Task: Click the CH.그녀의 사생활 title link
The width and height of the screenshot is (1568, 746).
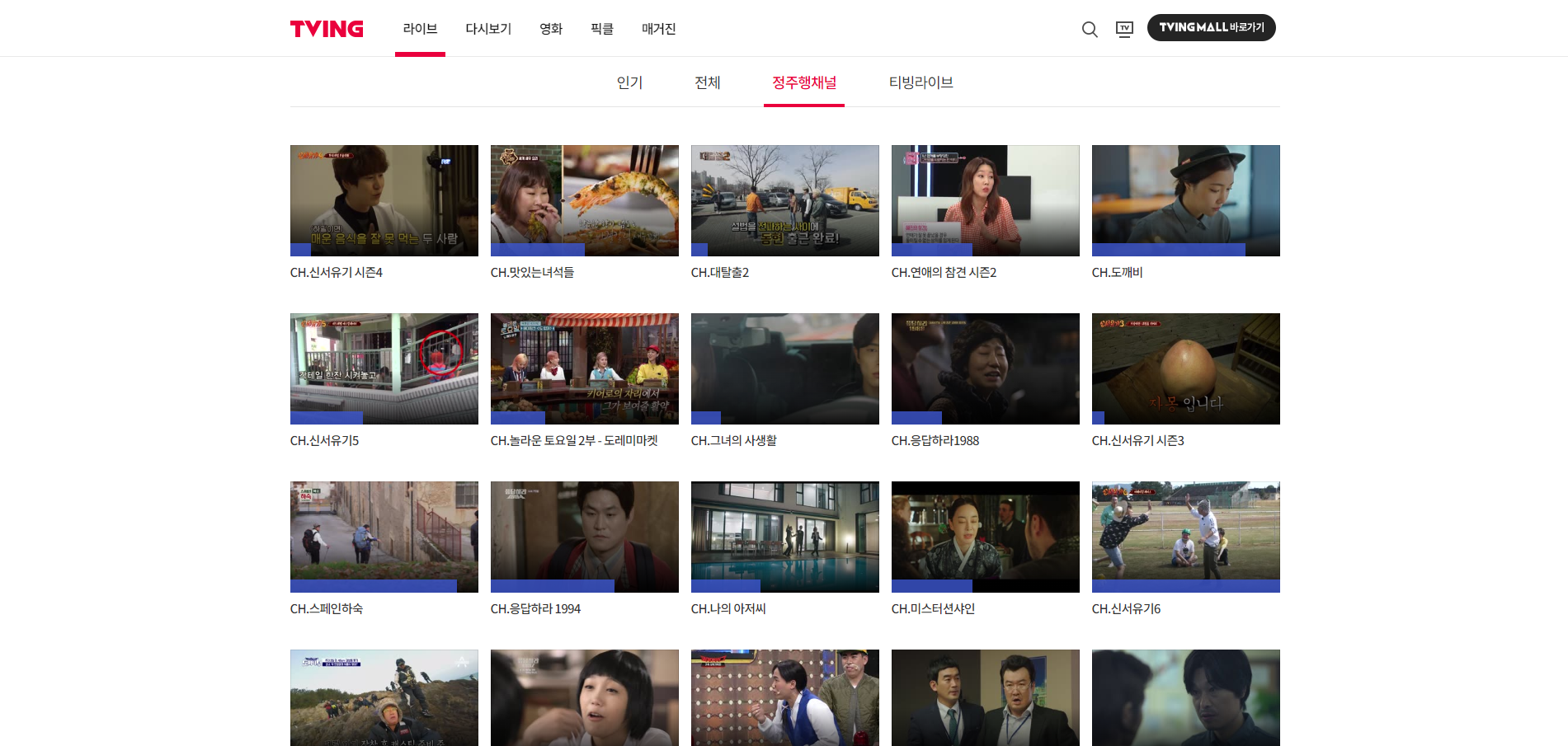Action: (x=734, y=441)
